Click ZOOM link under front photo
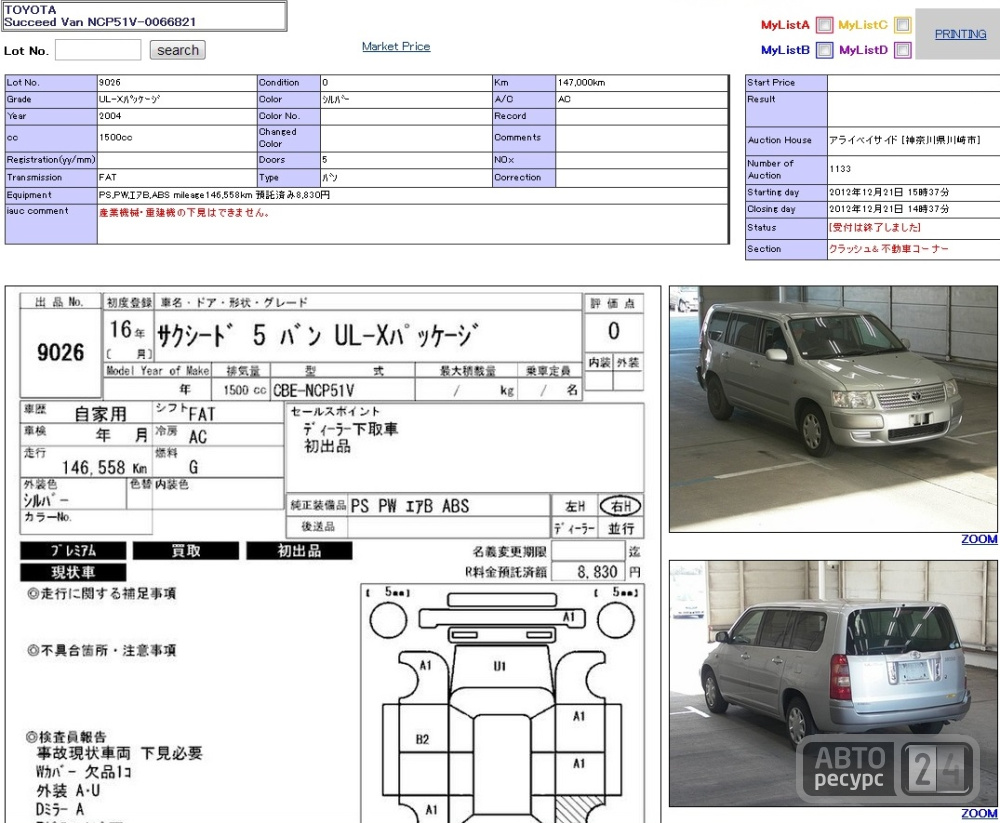The image size is (1000, 823). 979,539
